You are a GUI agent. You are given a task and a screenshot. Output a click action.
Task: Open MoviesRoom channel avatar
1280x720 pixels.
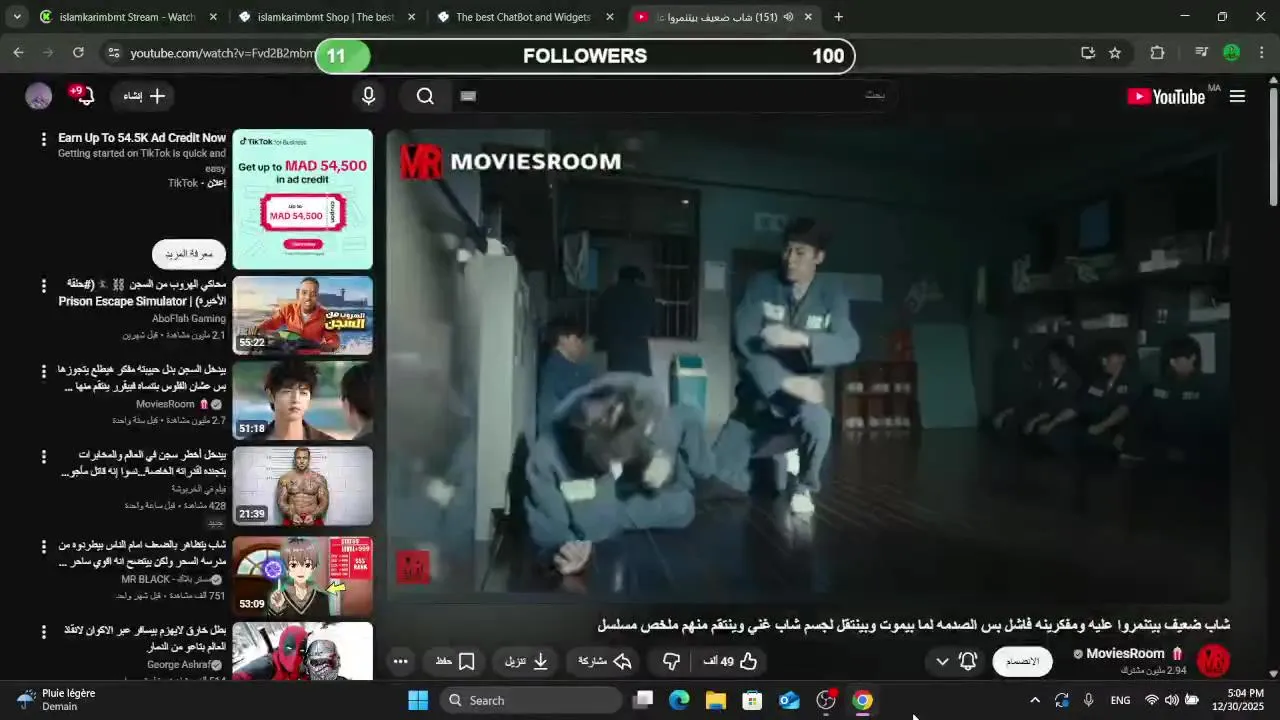click(1213, 661)
